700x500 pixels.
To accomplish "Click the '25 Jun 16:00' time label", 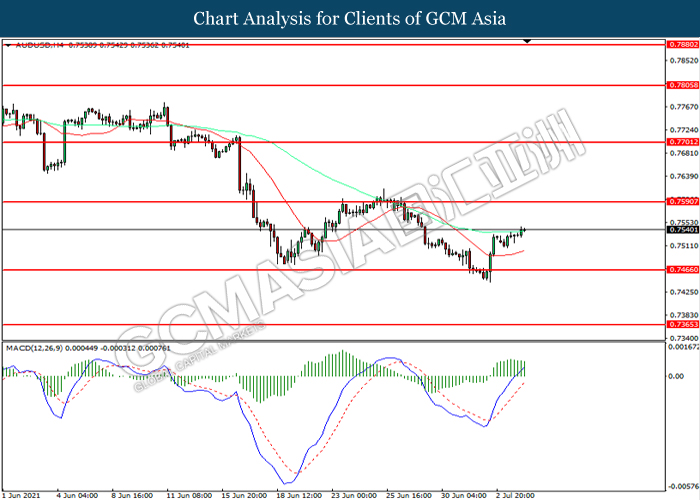I will click(408, 496).
